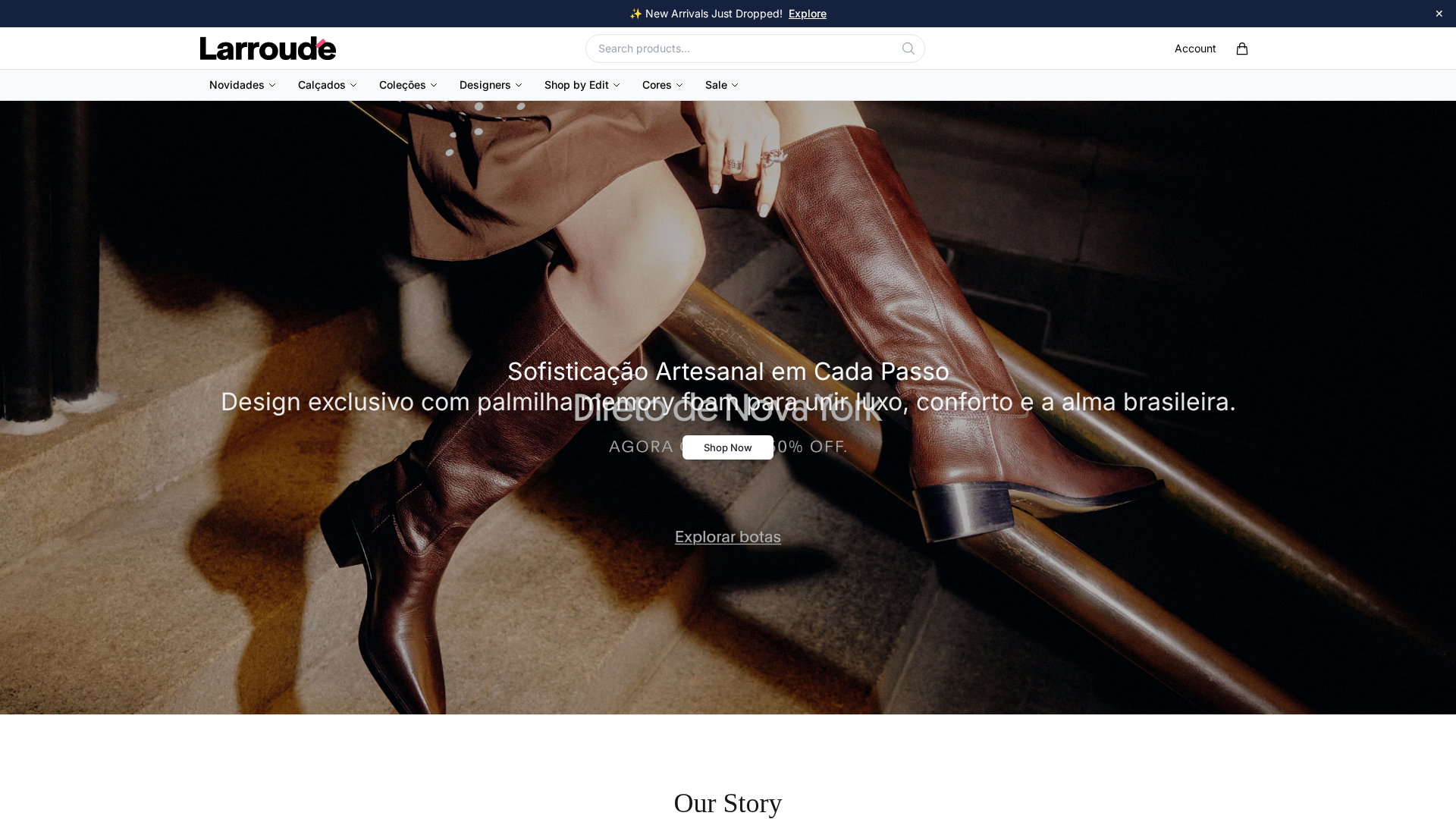The height and width of the screenshot is (819, 1456).
Task: Focus the Search products field
Action: click(755, 49)
